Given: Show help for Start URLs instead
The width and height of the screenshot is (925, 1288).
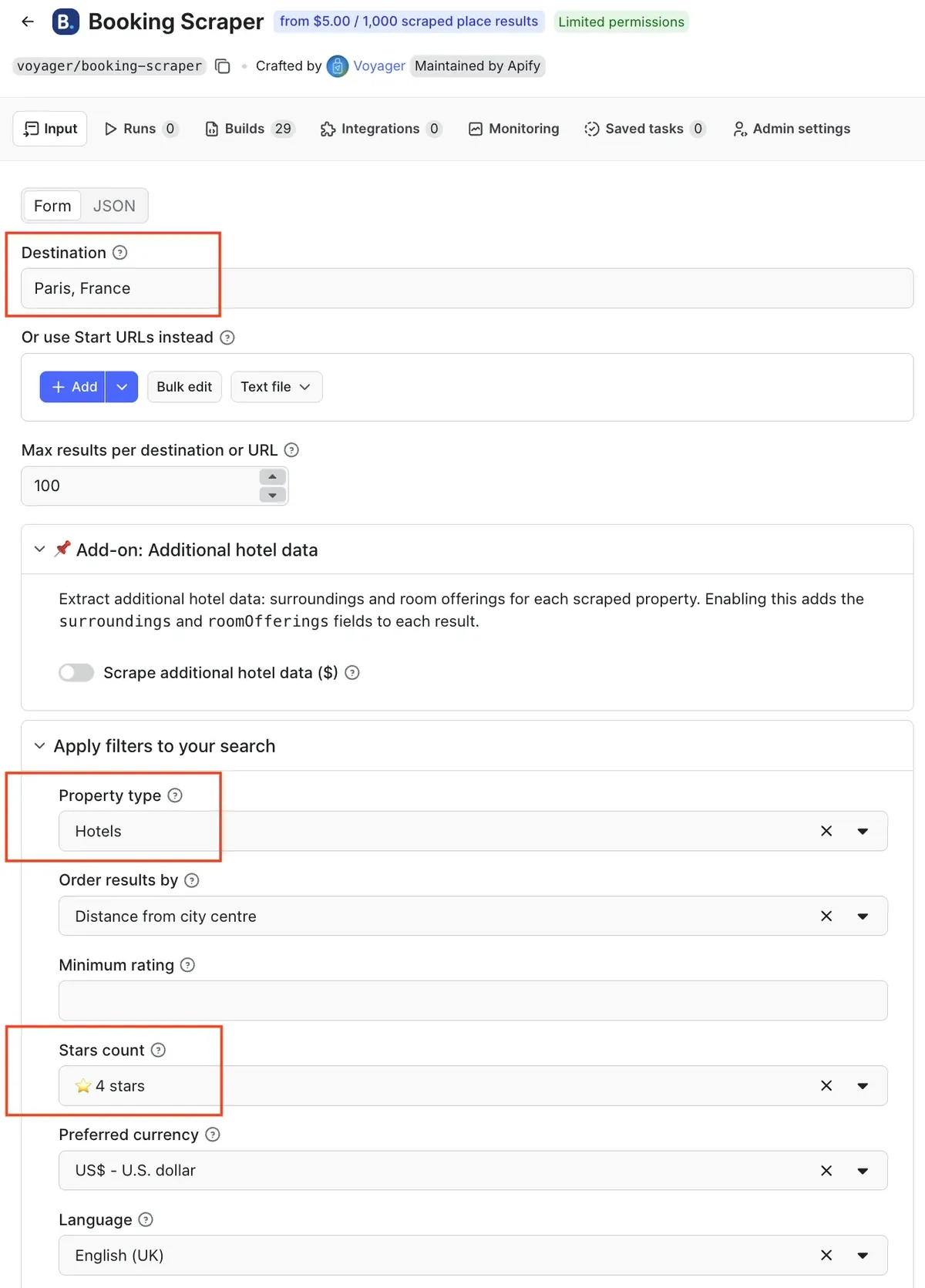Looking at the screenshot, I should (227, 338).
